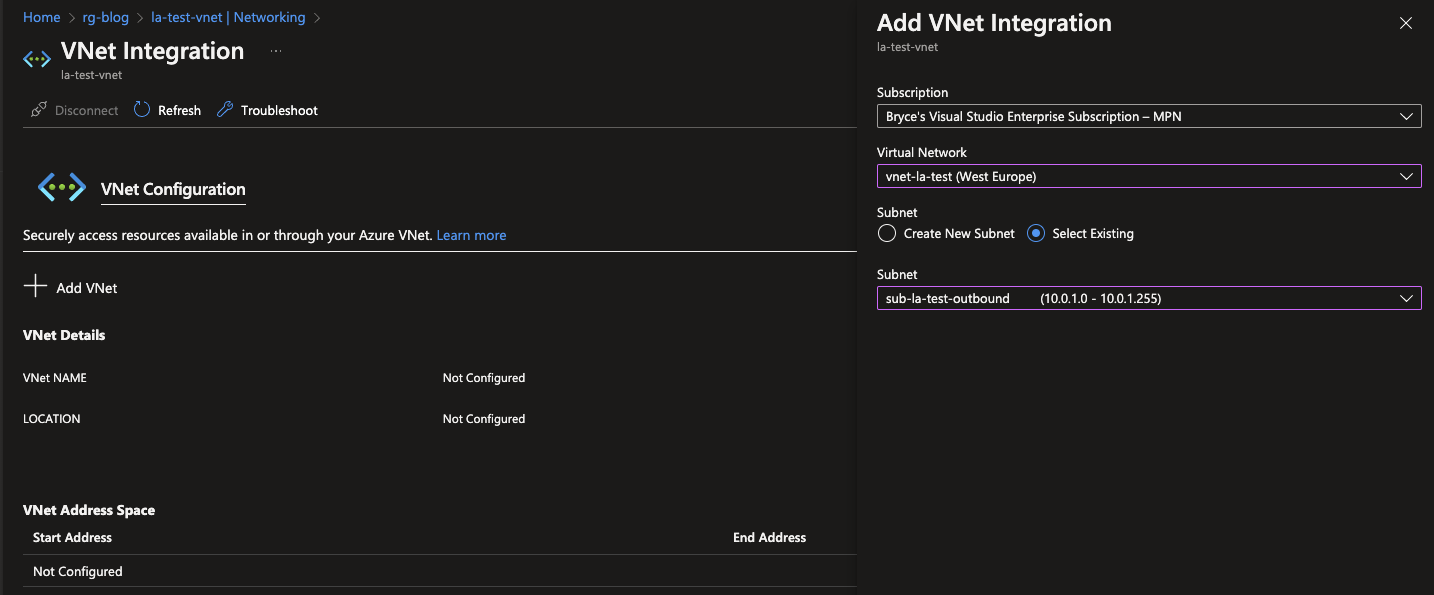Close the Add VNet Integration panel
Image resolution: width=1434 pixels, height=595 pixels.
click(1406, 23)
